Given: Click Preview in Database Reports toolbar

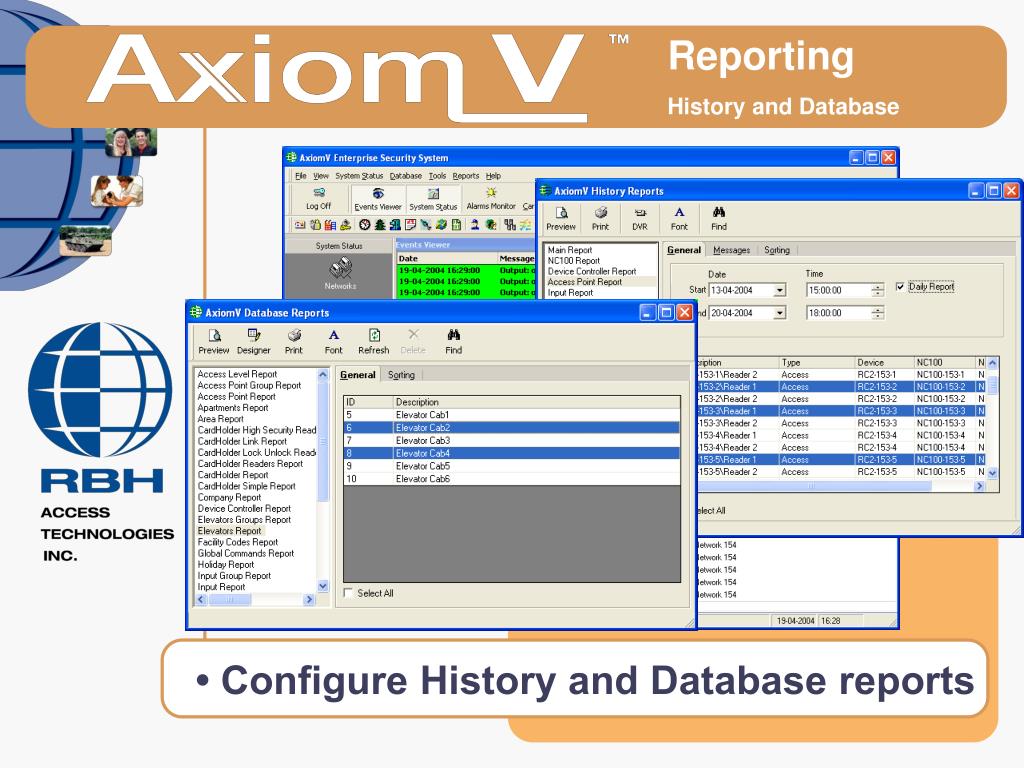Looking at the screenshot, I should point(214,342).
